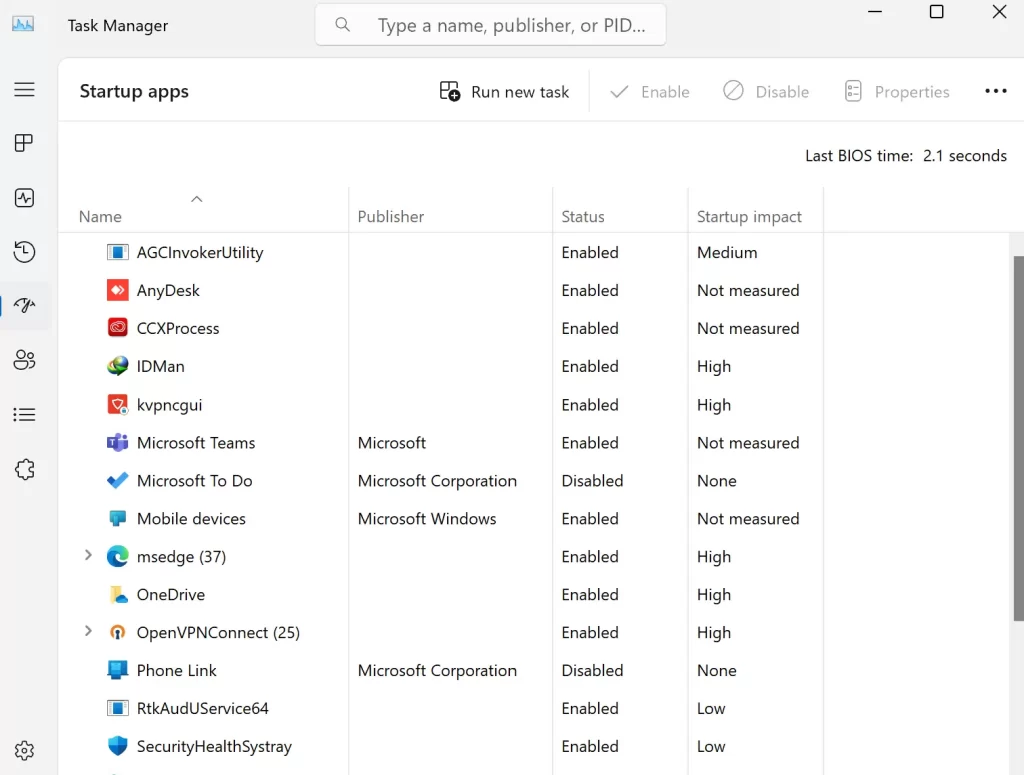Click the vertical scrollbar thumb
Viewport: 1024px width, 775px height.
(1018, 437)
